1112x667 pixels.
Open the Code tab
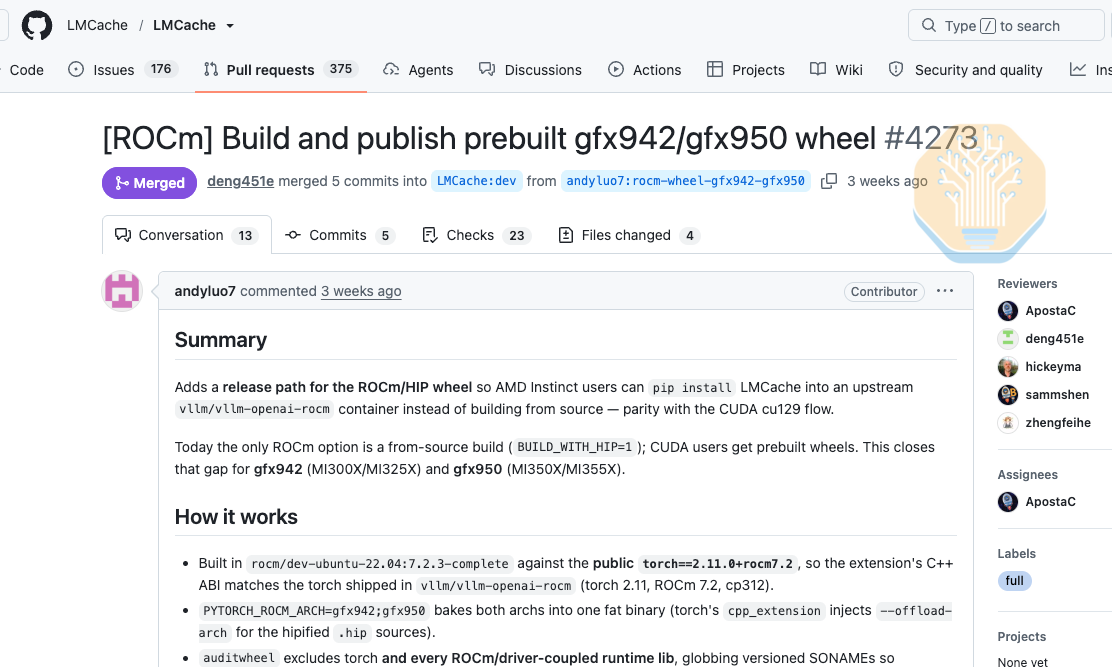click(26, 69)
